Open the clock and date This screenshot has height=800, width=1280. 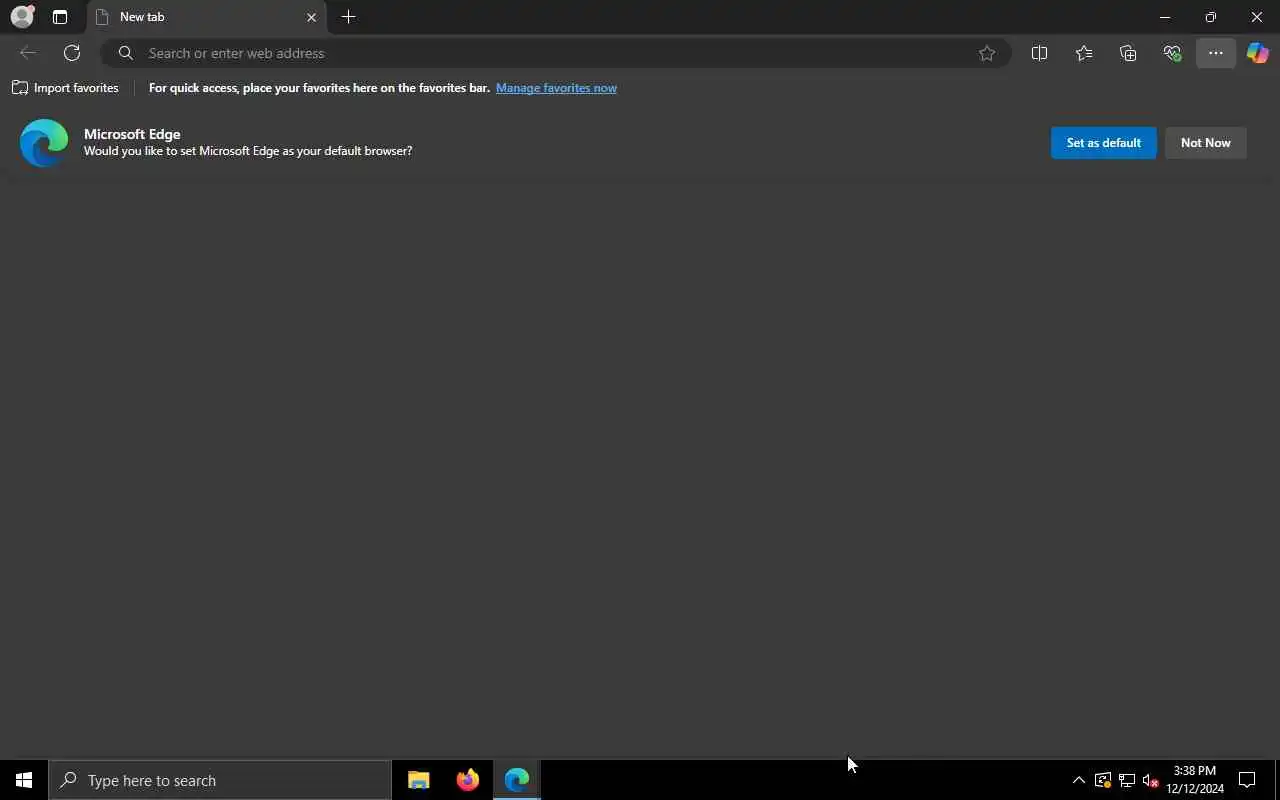click(x=1195, y=780)
